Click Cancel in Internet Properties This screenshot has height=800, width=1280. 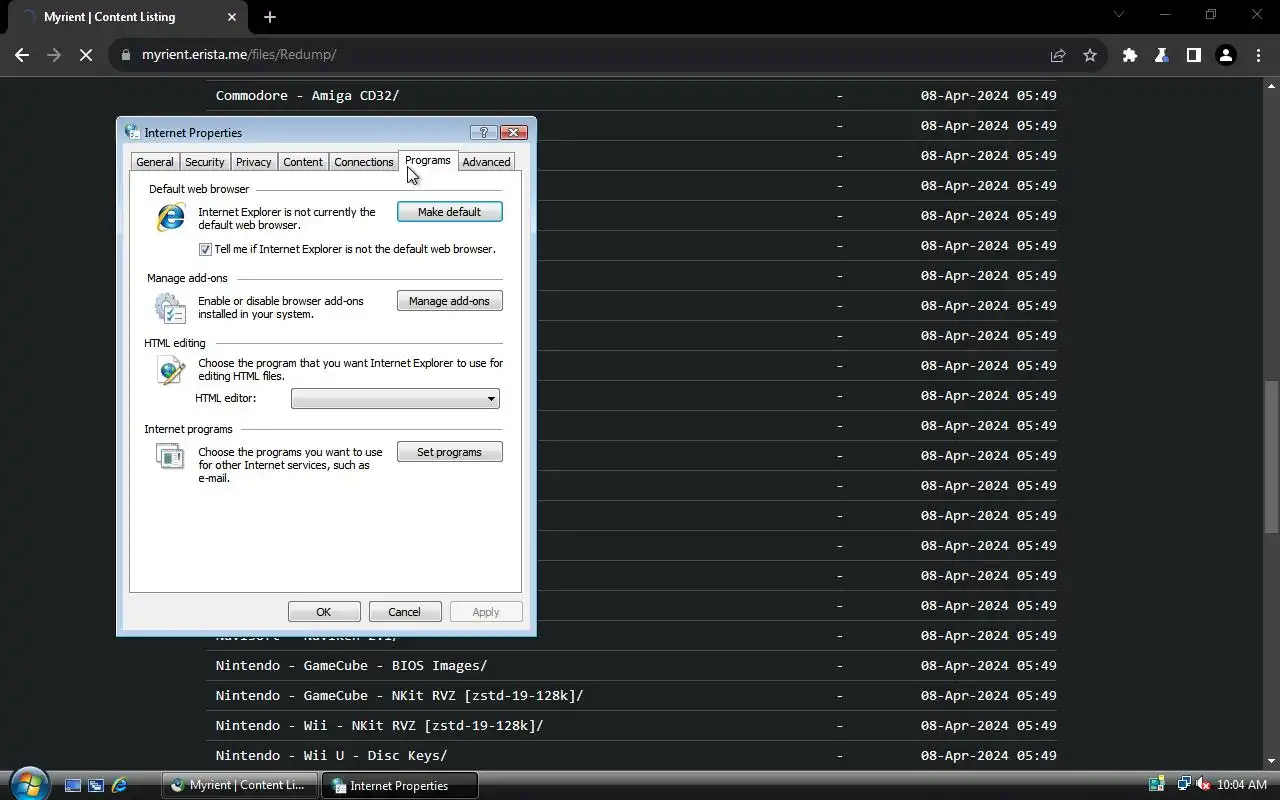(x=405, y=612)
